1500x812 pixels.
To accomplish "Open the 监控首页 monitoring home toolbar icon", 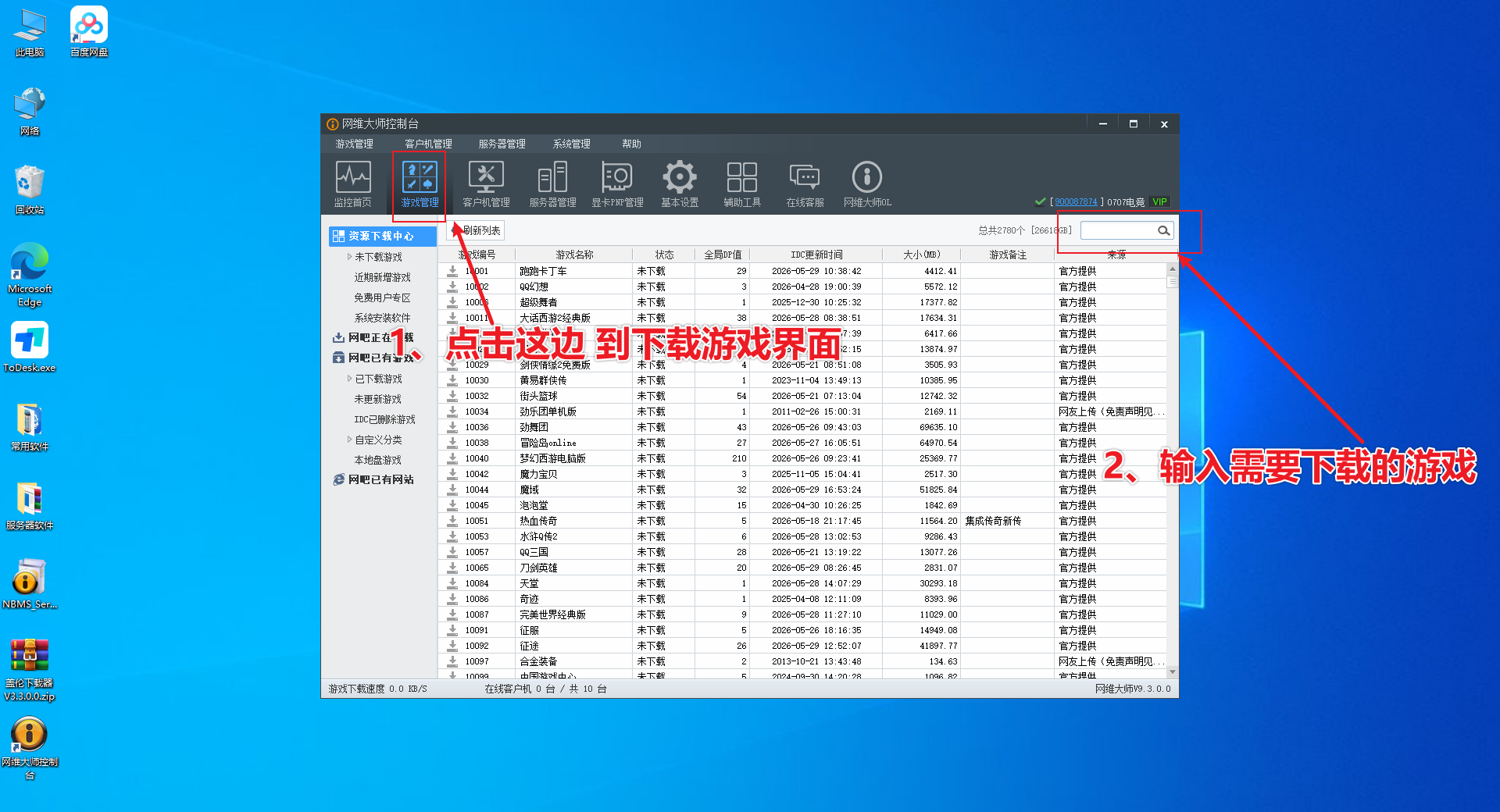I will [353, 184].
